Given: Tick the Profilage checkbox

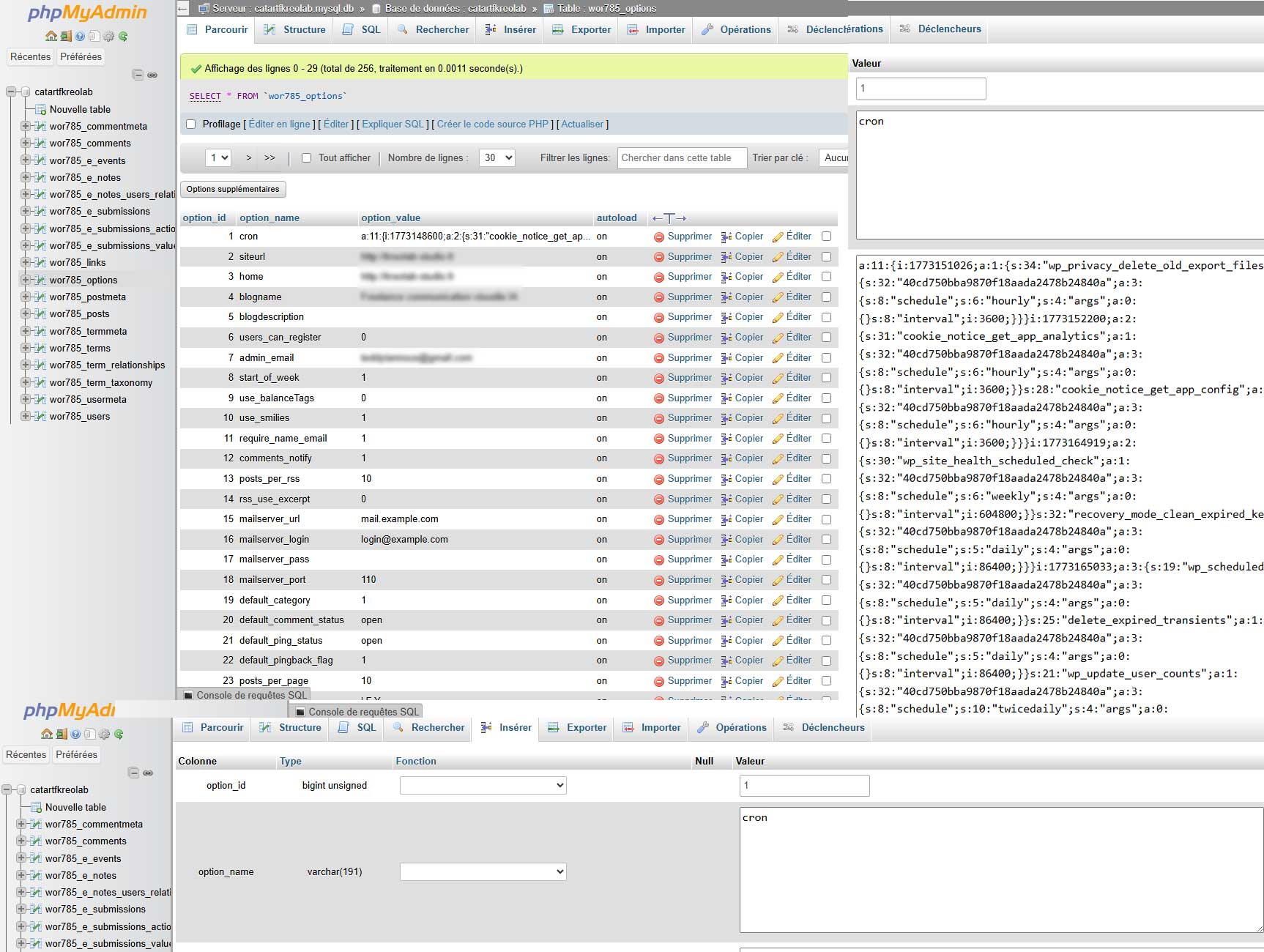Looking at the screenshot, I should point(191,124).
